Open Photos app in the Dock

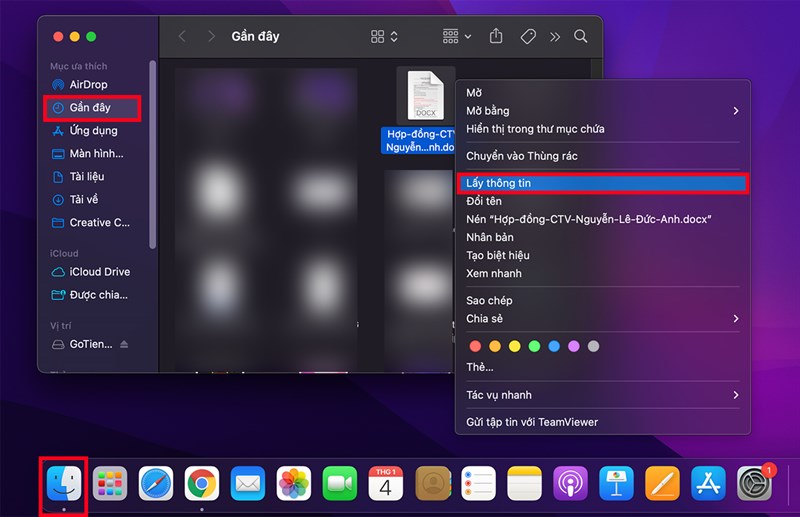coord(294,483)
